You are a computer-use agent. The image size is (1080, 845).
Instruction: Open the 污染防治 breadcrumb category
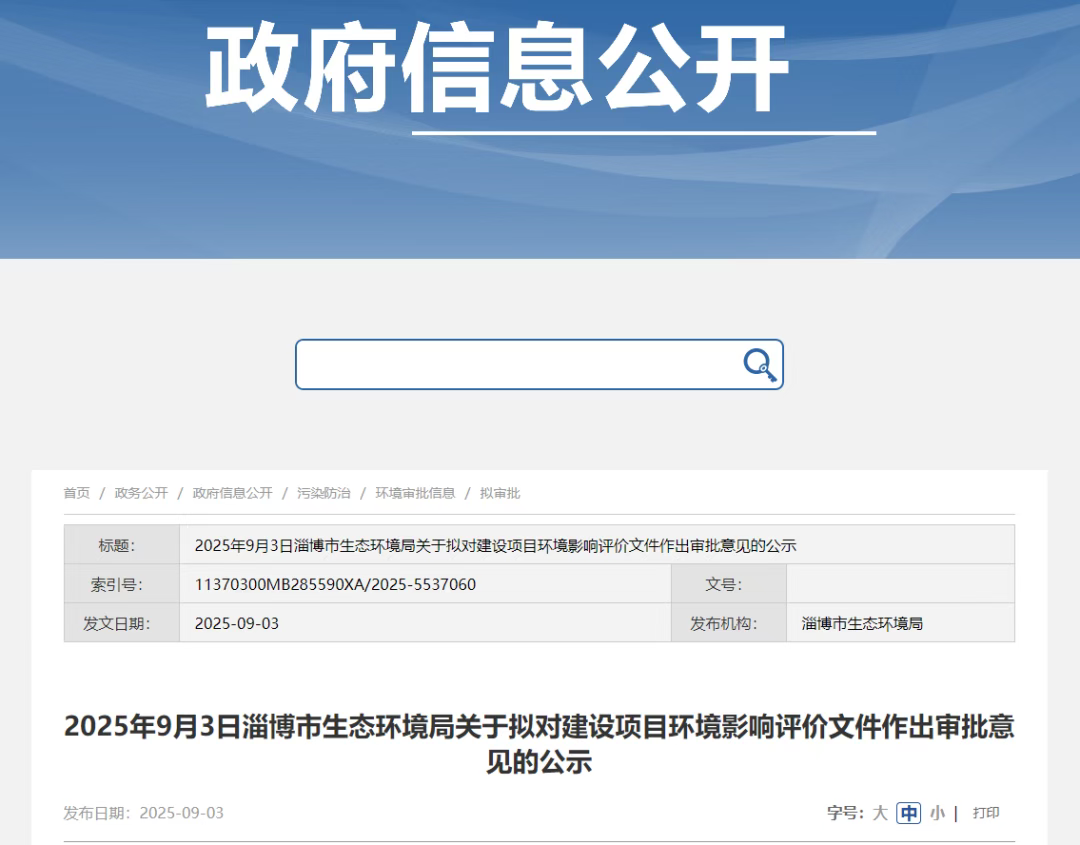323,493
